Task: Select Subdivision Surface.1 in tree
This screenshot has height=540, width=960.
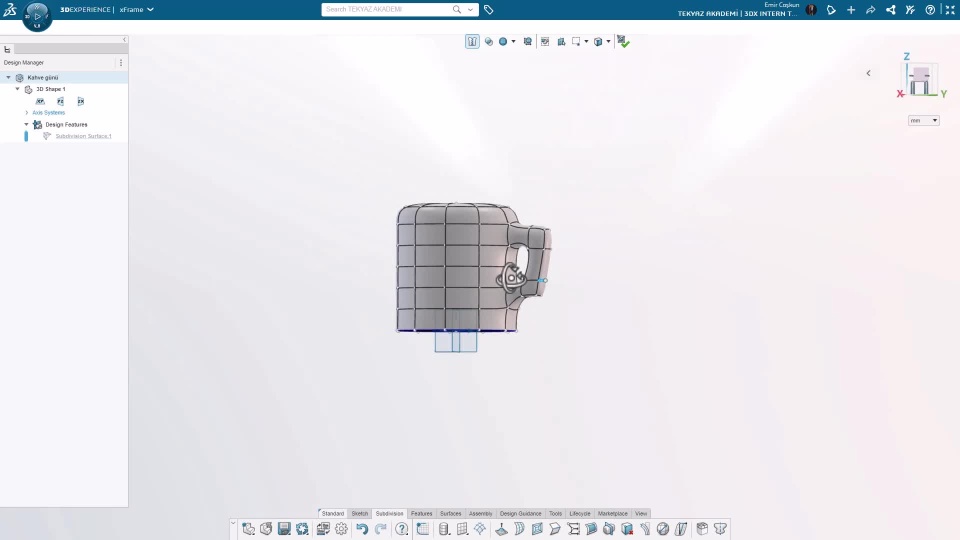Action: [x=83, y=136]
